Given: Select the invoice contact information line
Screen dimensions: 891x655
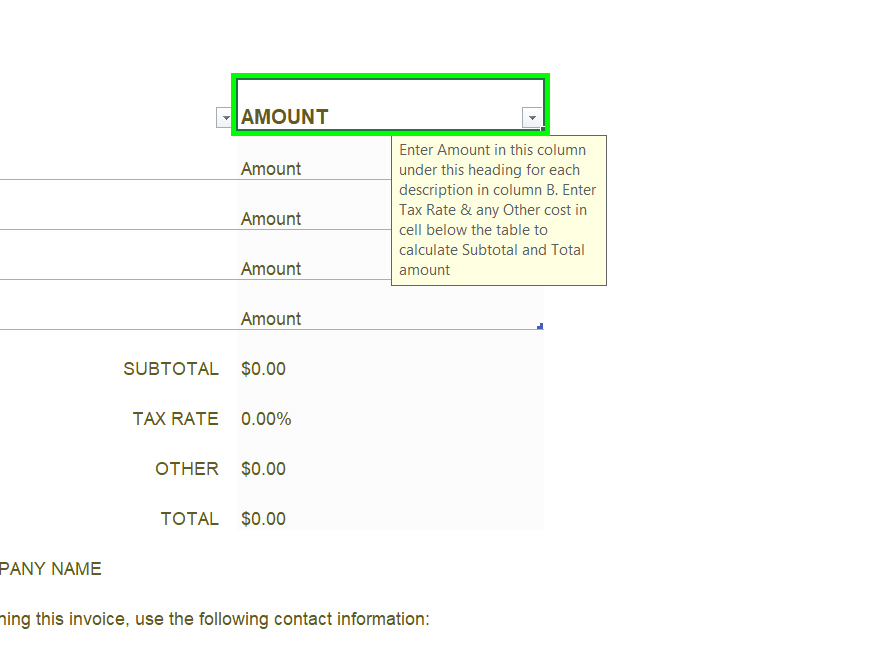Looking at the screenshot, I should pos(214,619).
